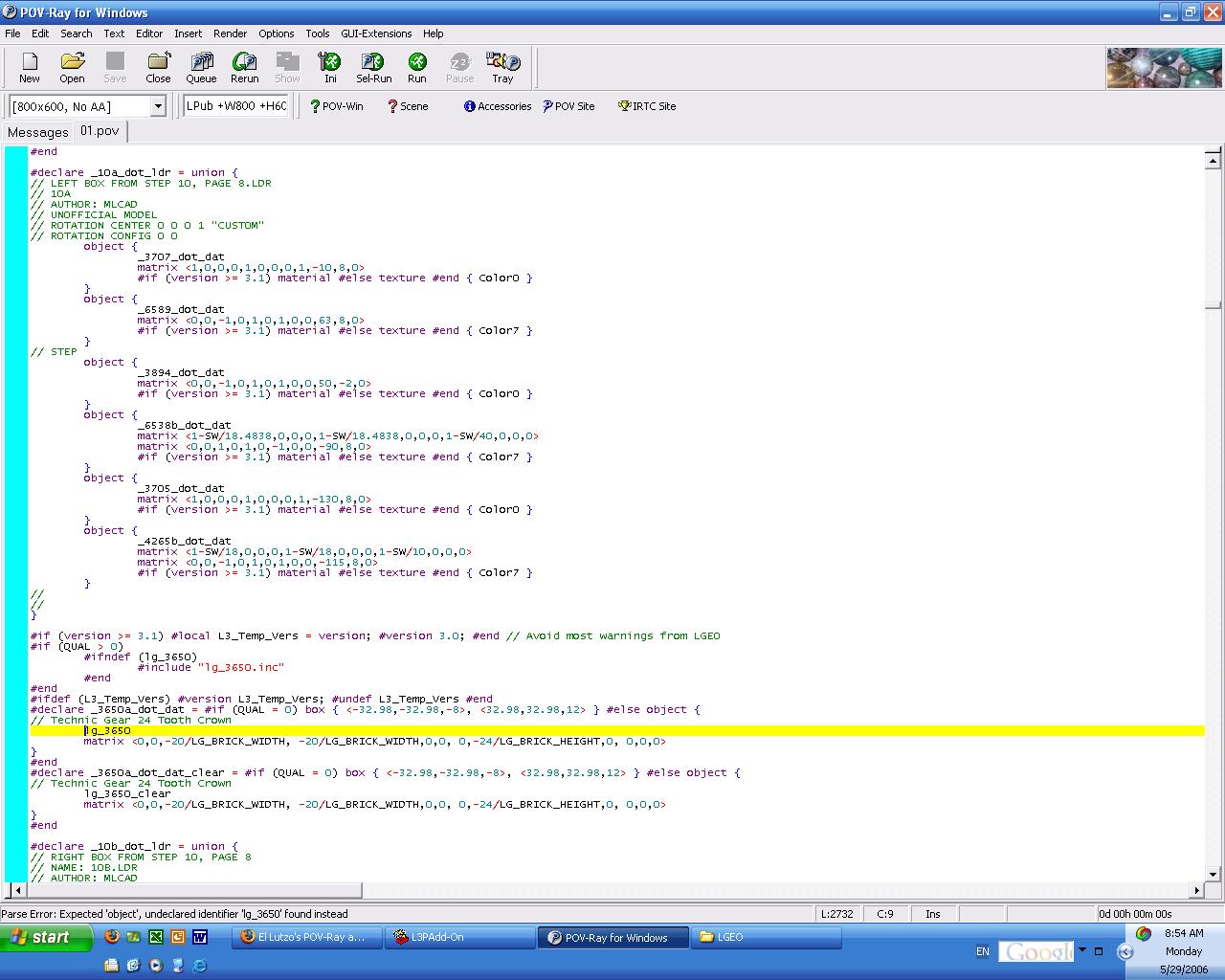
Task: Switch to L3PAdd-On taskbar window
Action: [460, 937]
